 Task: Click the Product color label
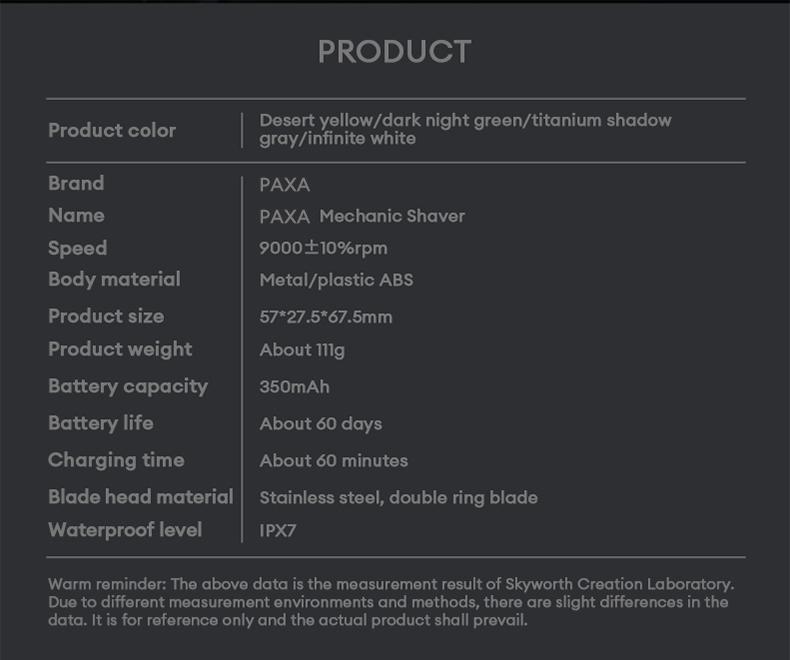tap(112, 131)
